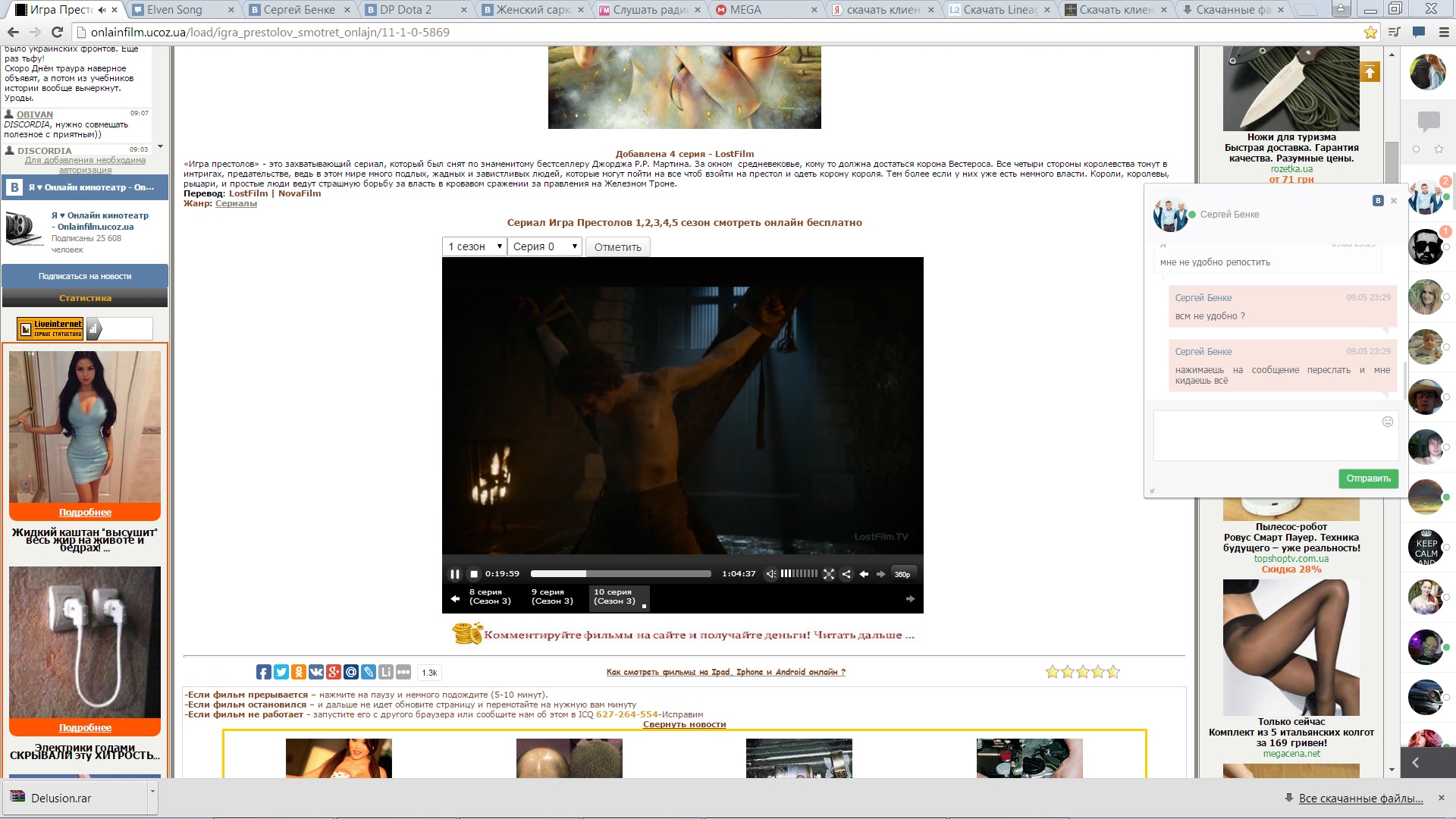
Task: Stop the video playback
Action: pos(474,574)
